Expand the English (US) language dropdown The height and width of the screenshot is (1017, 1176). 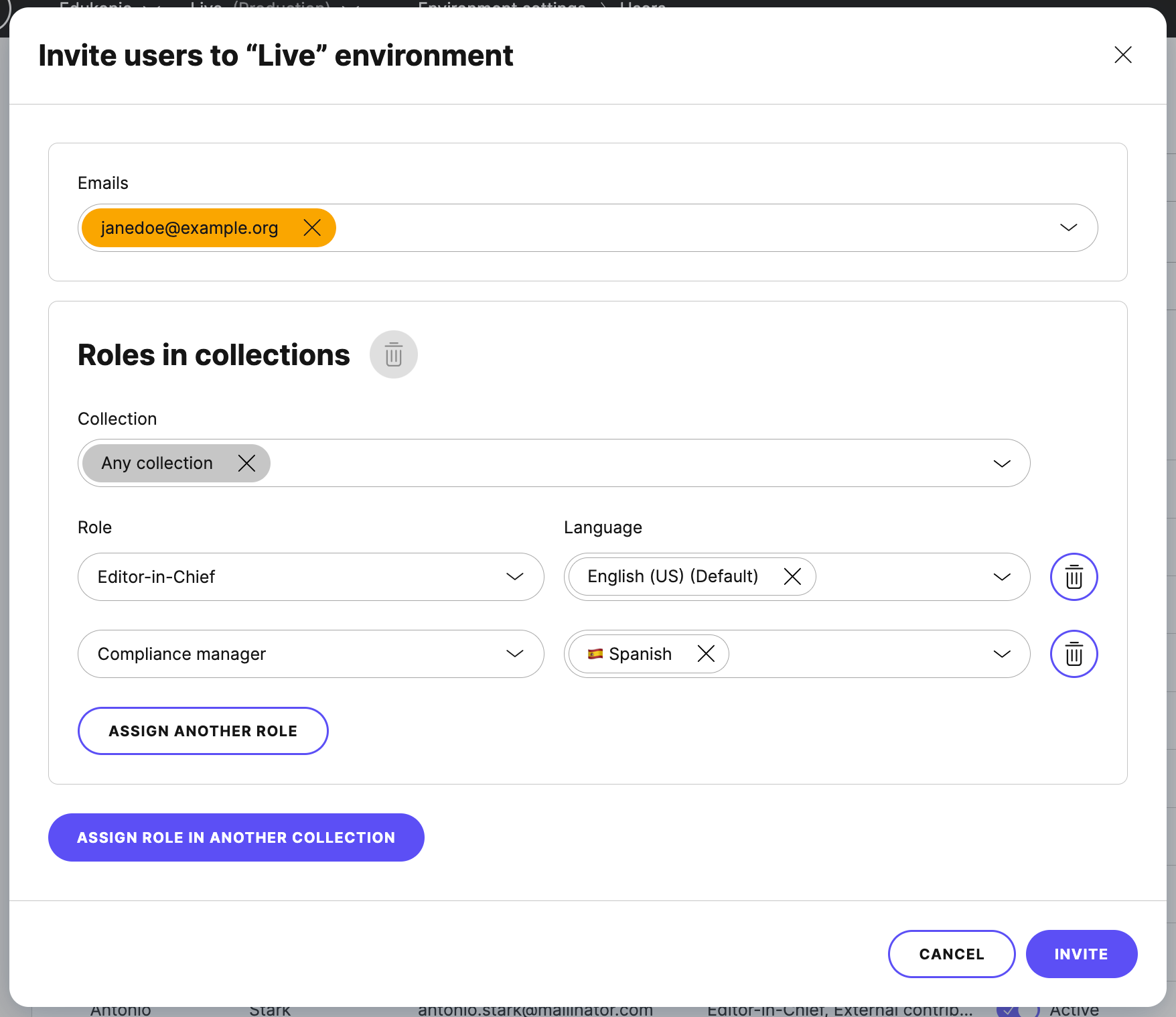click(x=1001, y=576)
